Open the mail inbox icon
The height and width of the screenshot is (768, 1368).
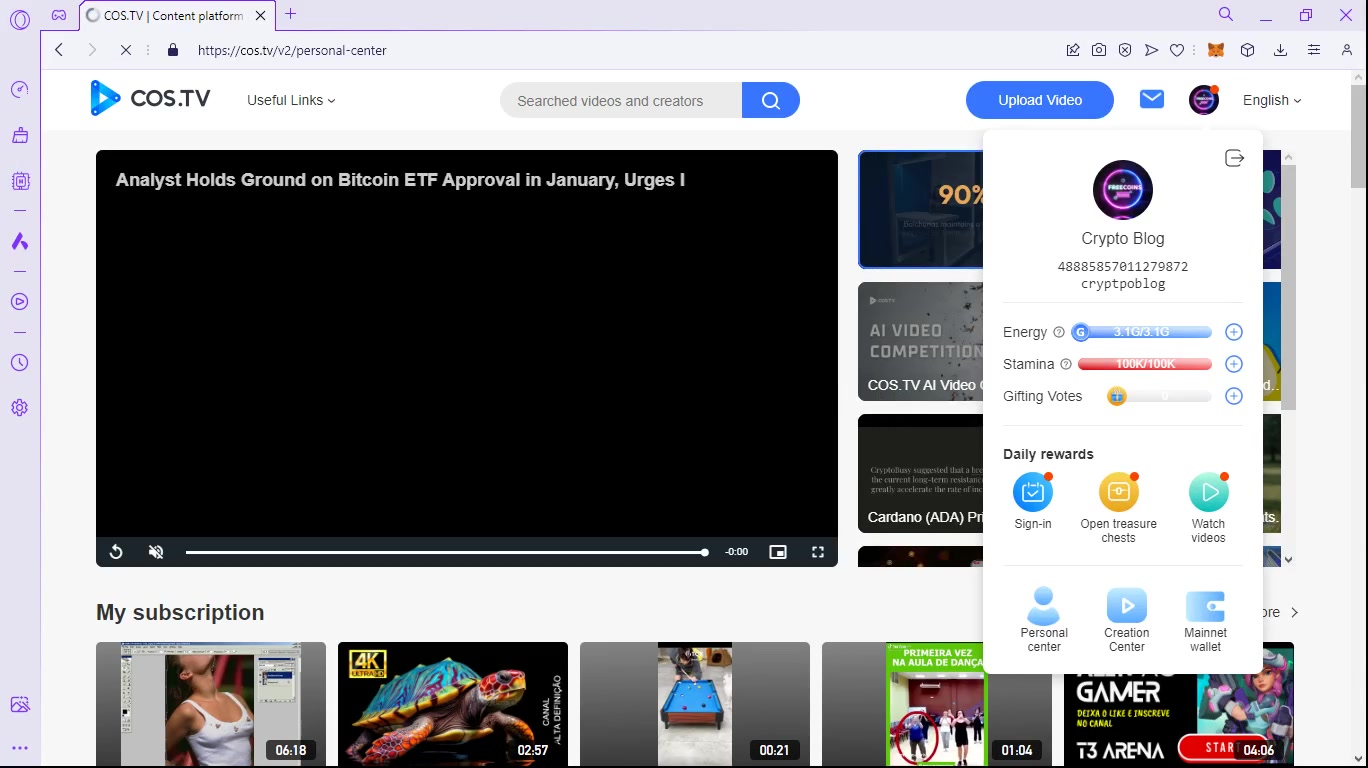[1152, 99]
